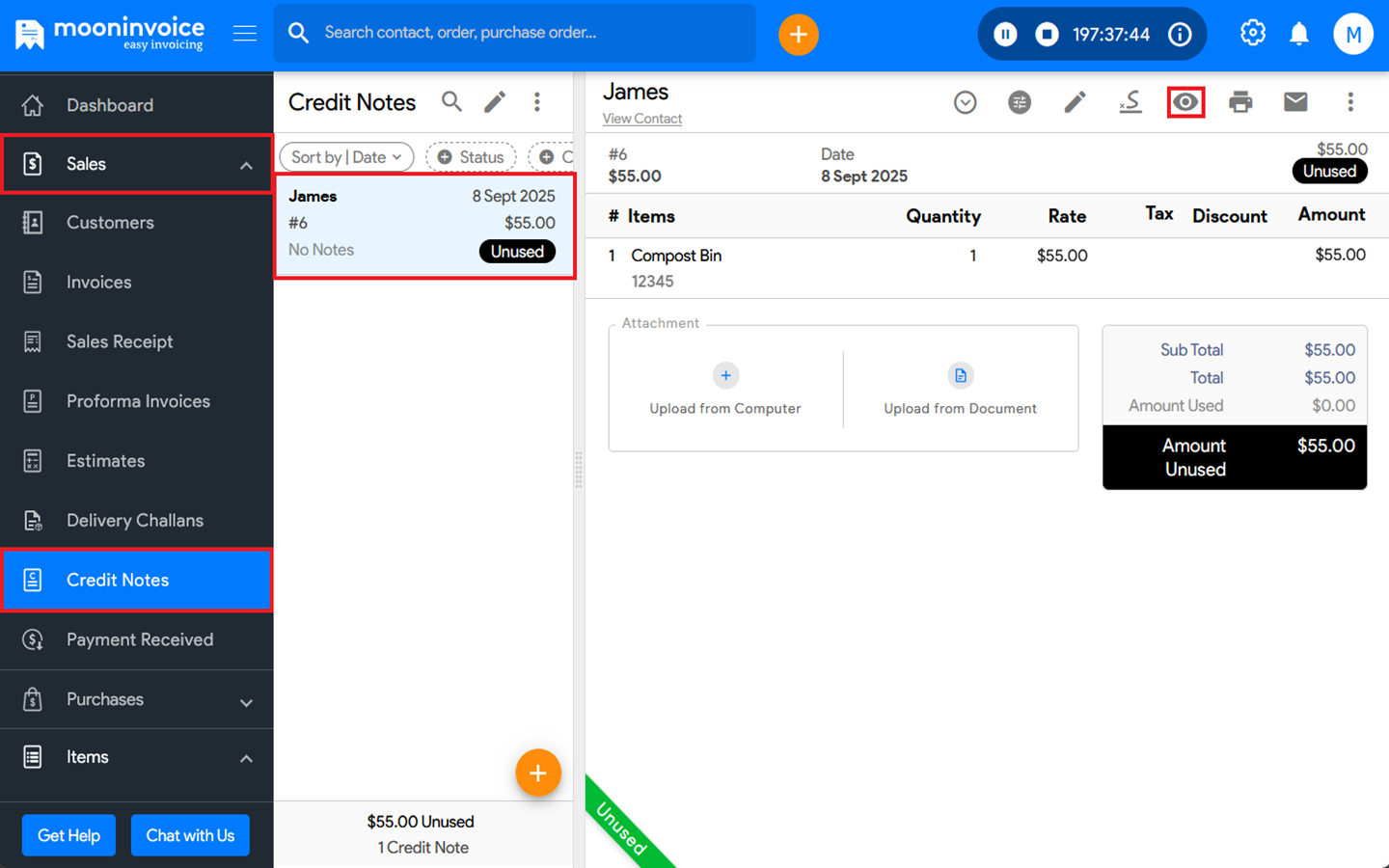1389x868 pixels.
Task: Expand the Purchases section
Action: coord(246,701)
